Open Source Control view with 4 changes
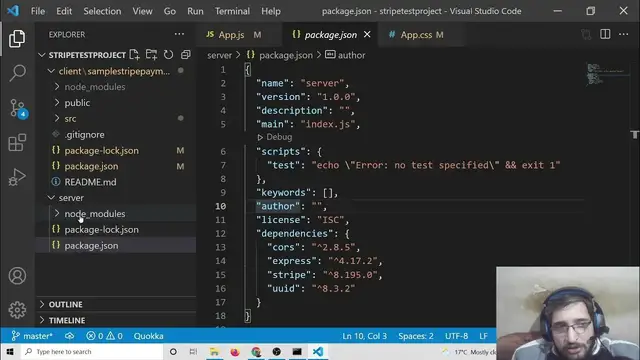Image resolution: width=640 pixels, height=360 pixels. coord(18,109)
